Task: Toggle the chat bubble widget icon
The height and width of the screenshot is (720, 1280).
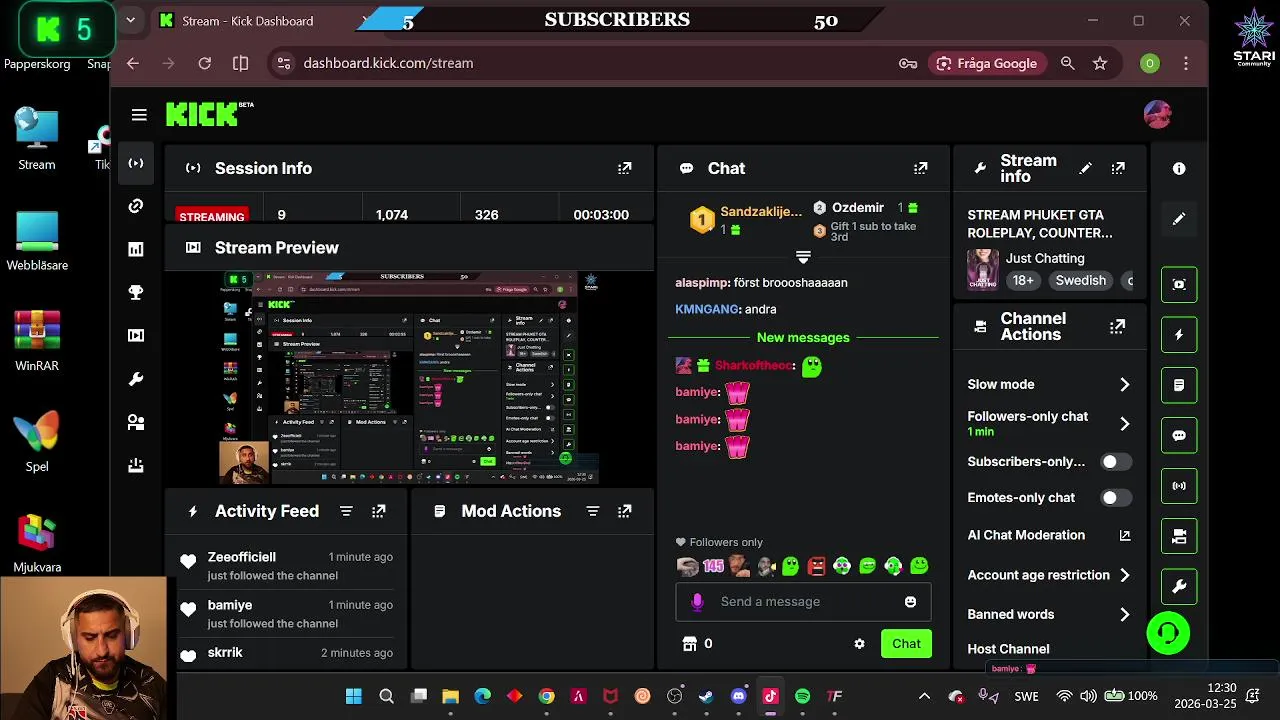Action: click(1179, 436)
